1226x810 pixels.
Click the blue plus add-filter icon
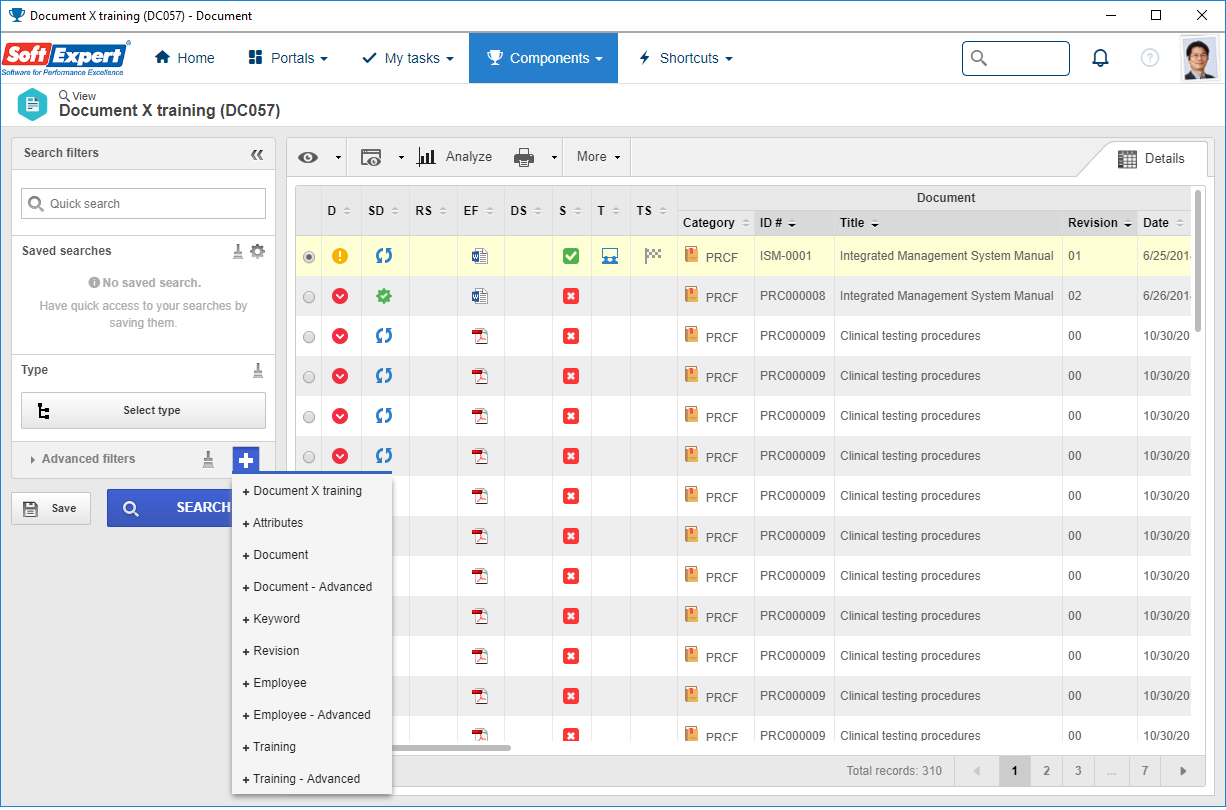(x=246, y=460)
